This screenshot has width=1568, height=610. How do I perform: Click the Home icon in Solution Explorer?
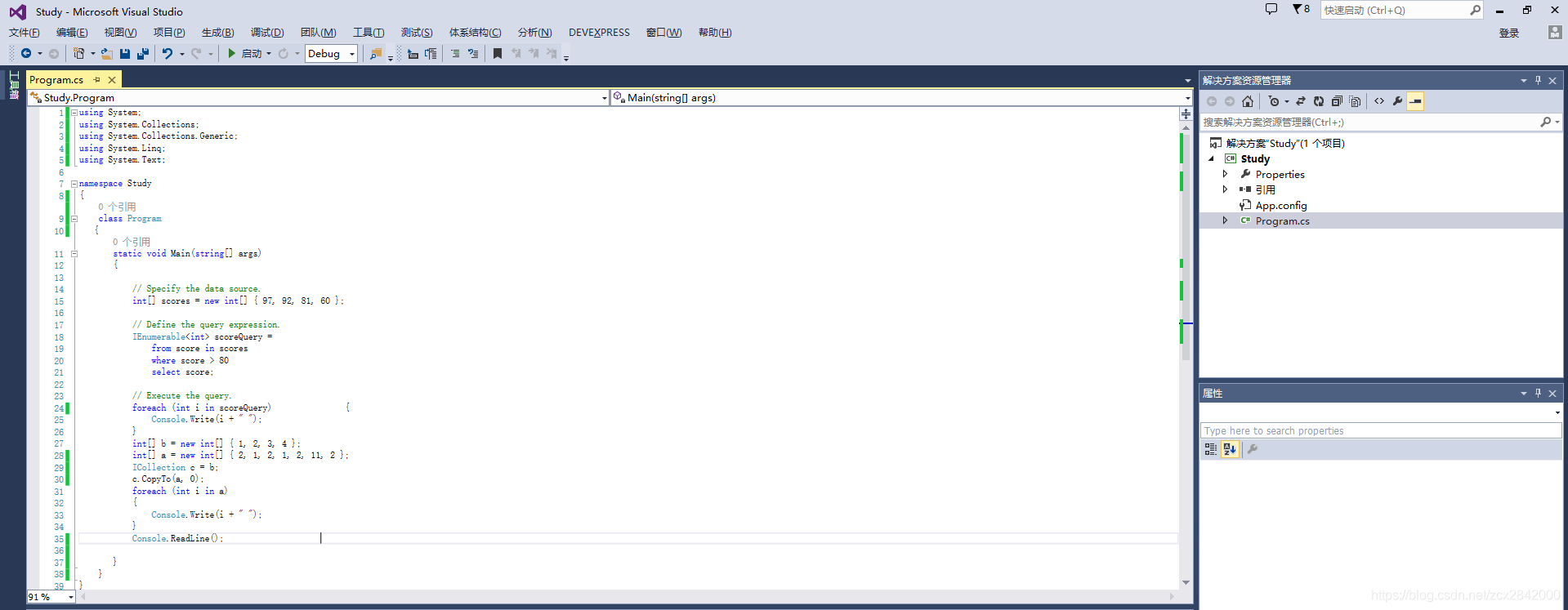pyautogui.click(x=1248, y=101)
